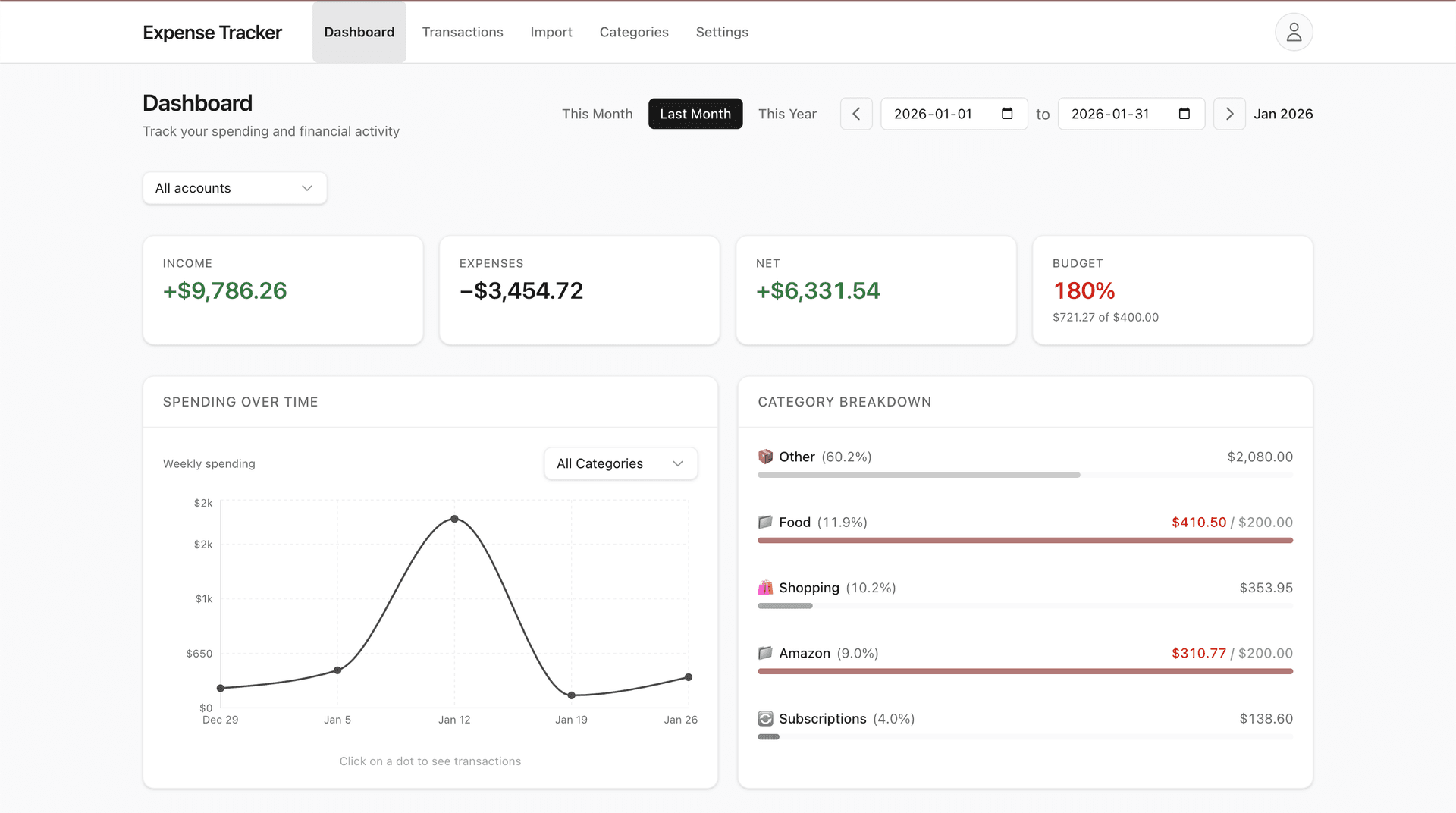Open the user profile icon

click(1293, 32)
